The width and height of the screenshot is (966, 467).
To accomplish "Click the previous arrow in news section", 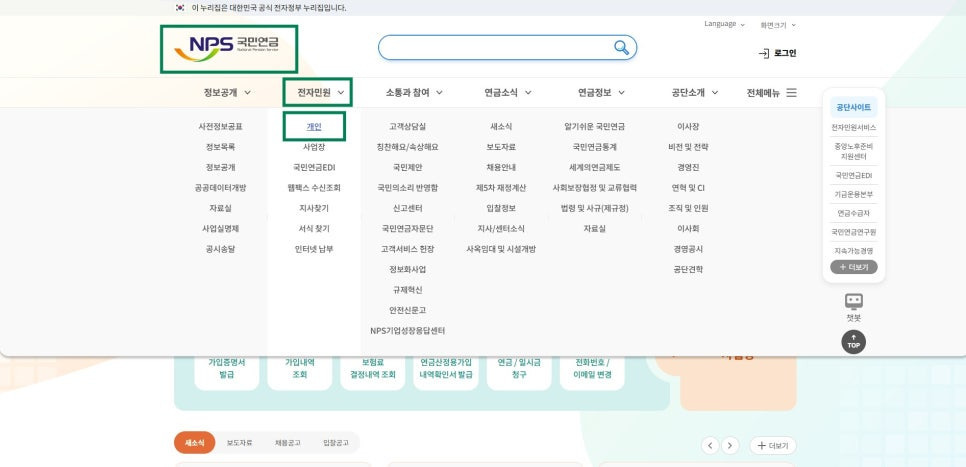I will point(710,445).
